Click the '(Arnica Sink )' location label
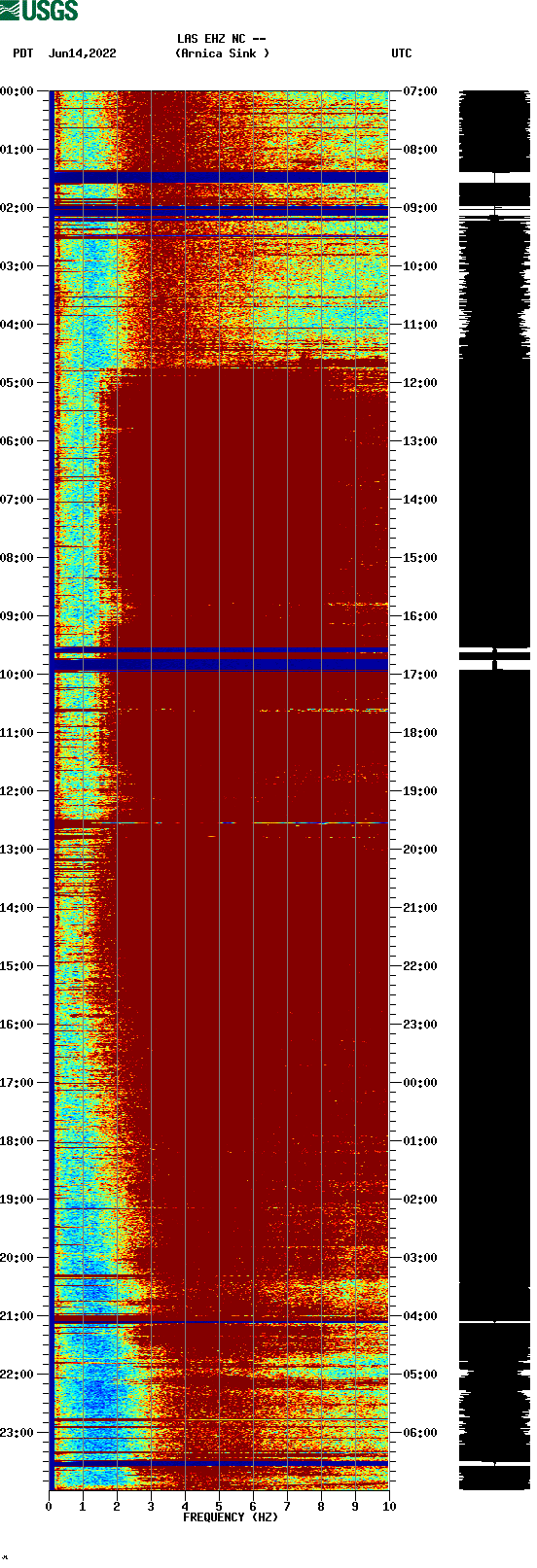The width and height of the screenshot is (537, 1568). [x=222, y=53]
